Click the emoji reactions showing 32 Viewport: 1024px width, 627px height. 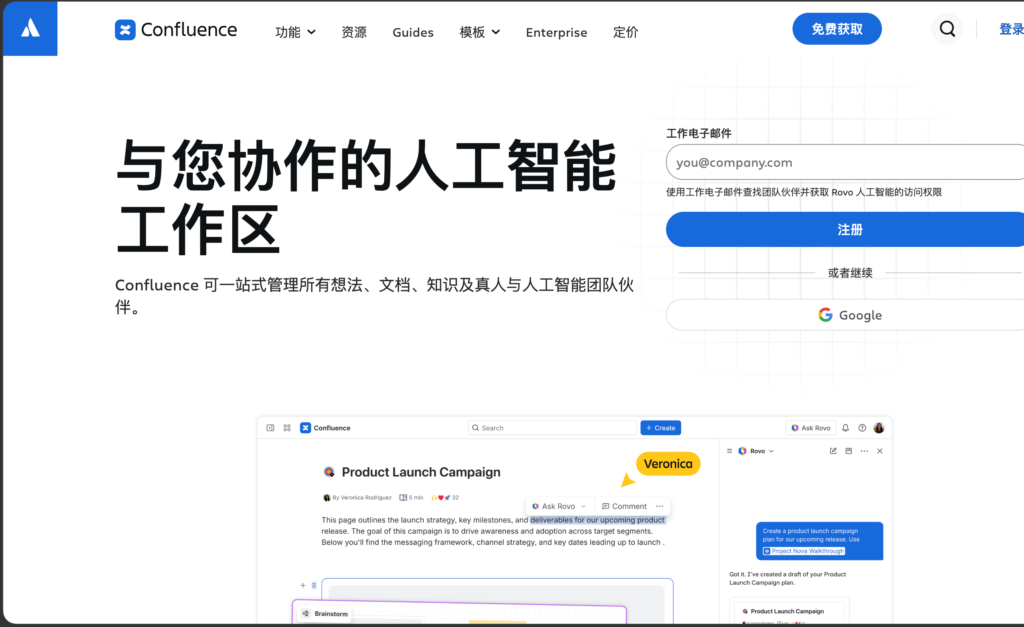coord(445,498)
